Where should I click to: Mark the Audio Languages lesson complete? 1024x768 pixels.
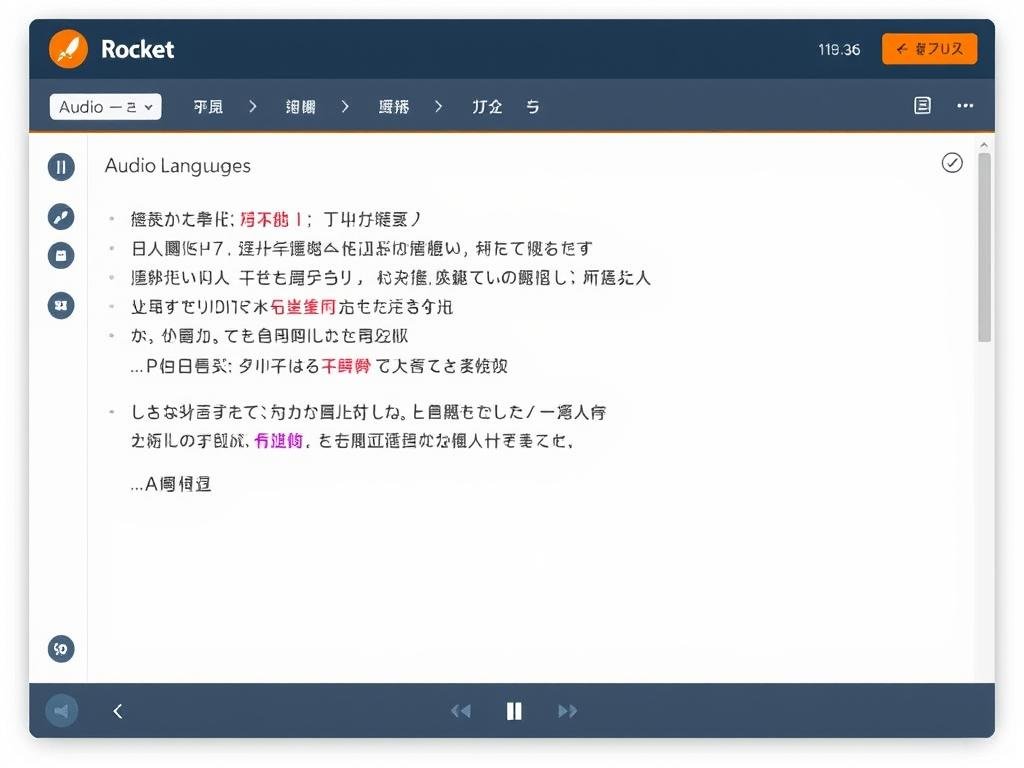(x=951, y=162)
